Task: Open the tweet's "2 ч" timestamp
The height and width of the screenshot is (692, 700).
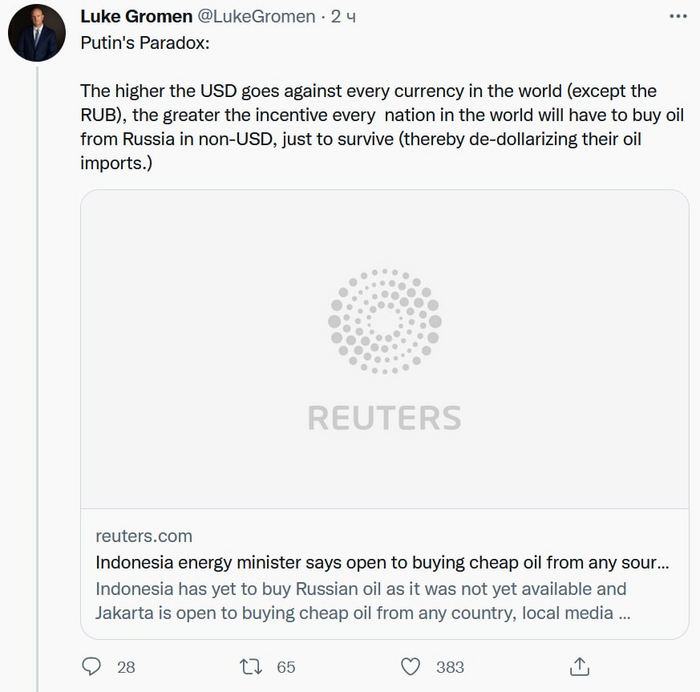Action: click(x=344, y=16)
